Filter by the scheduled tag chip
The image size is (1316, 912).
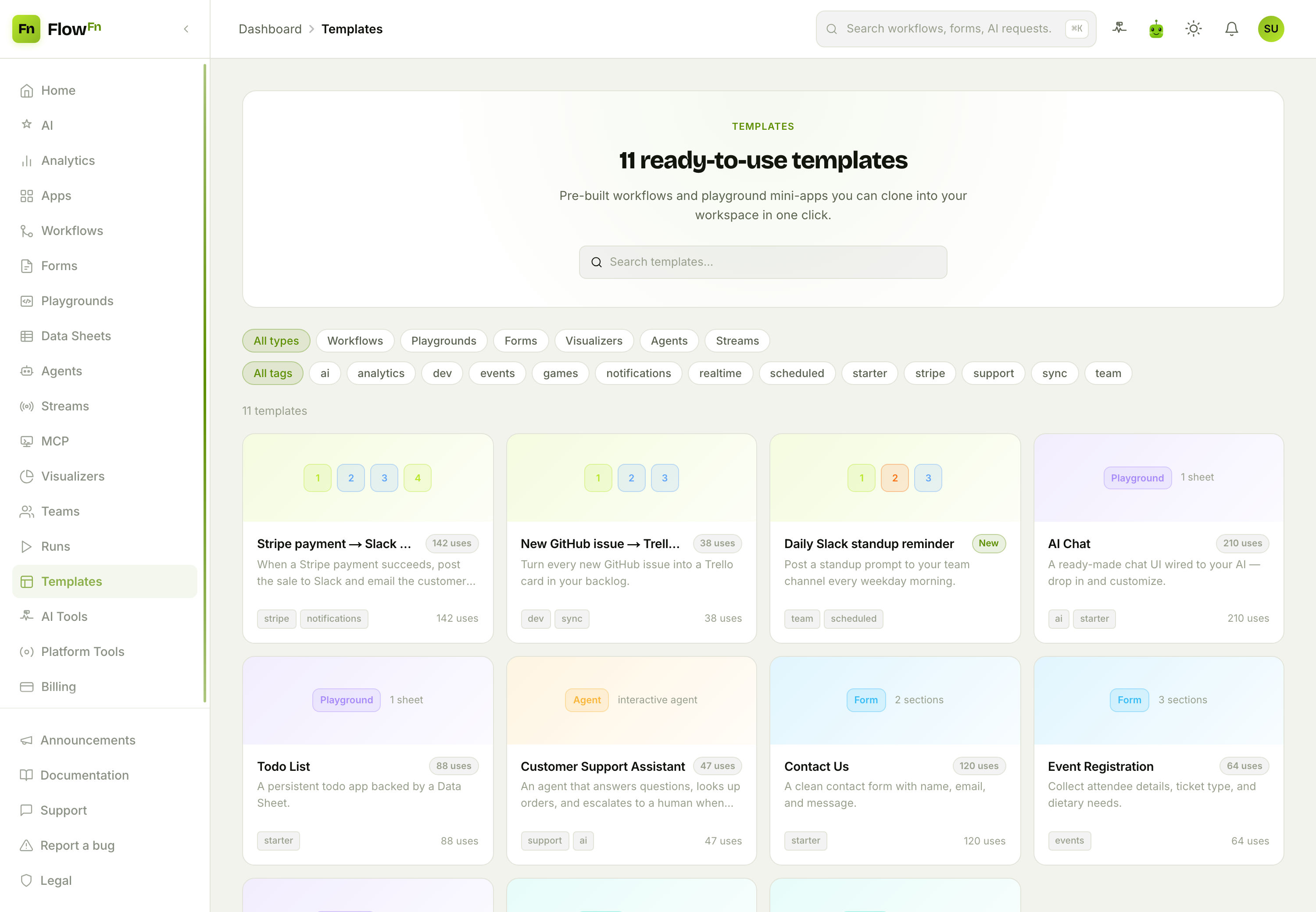pos(797,373)
